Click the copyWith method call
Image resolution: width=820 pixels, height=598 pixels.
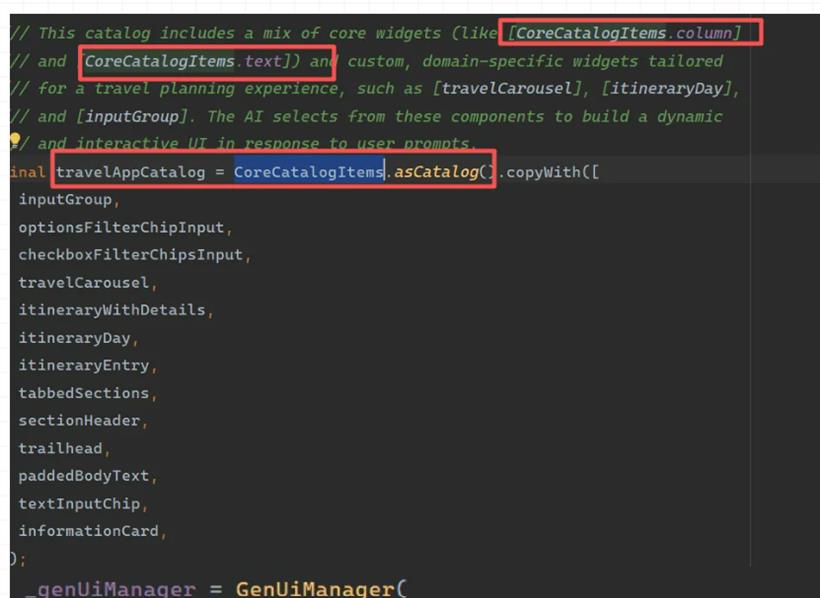543,172
